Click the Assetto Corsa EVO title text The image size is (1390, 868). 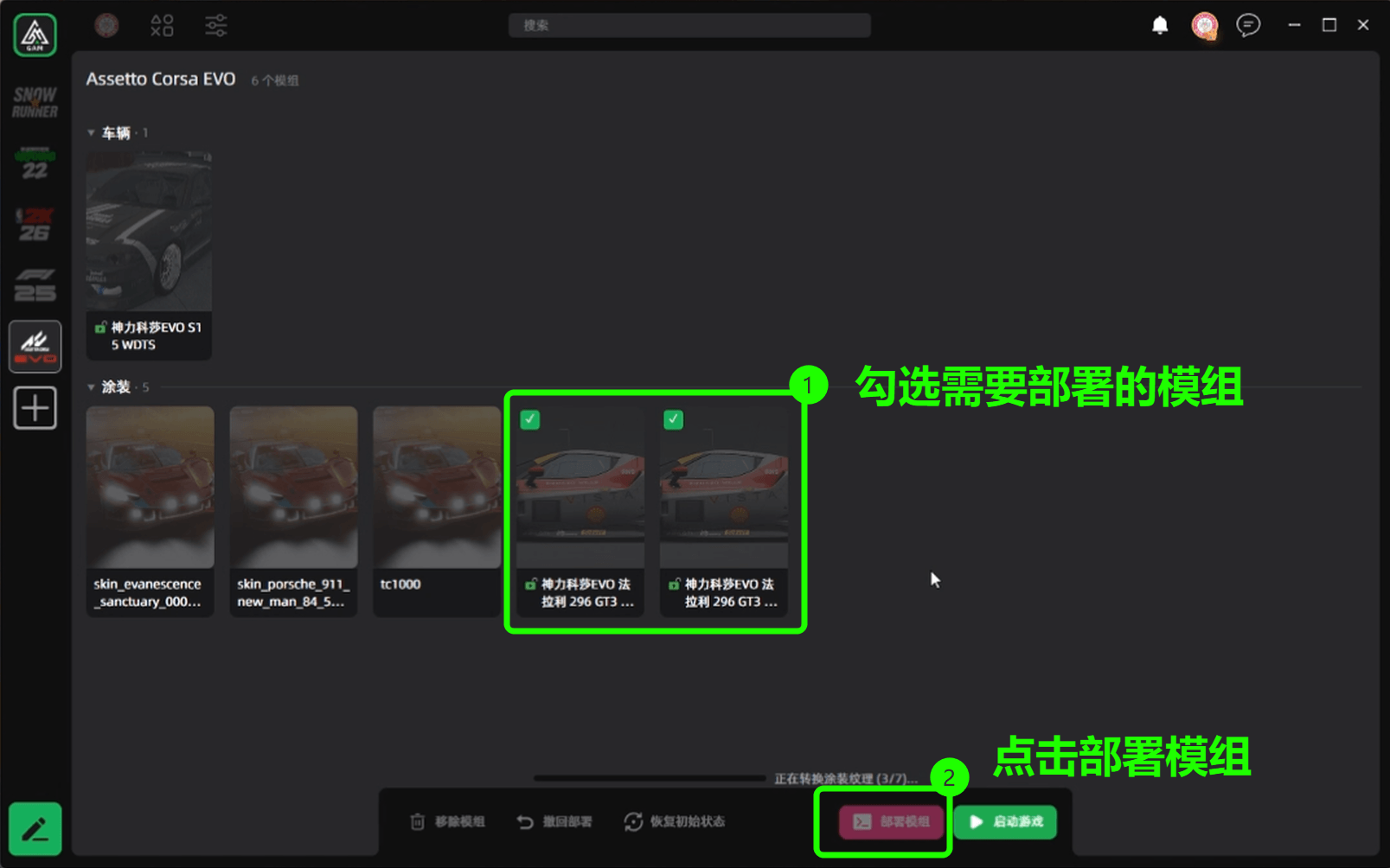point(161,79)
